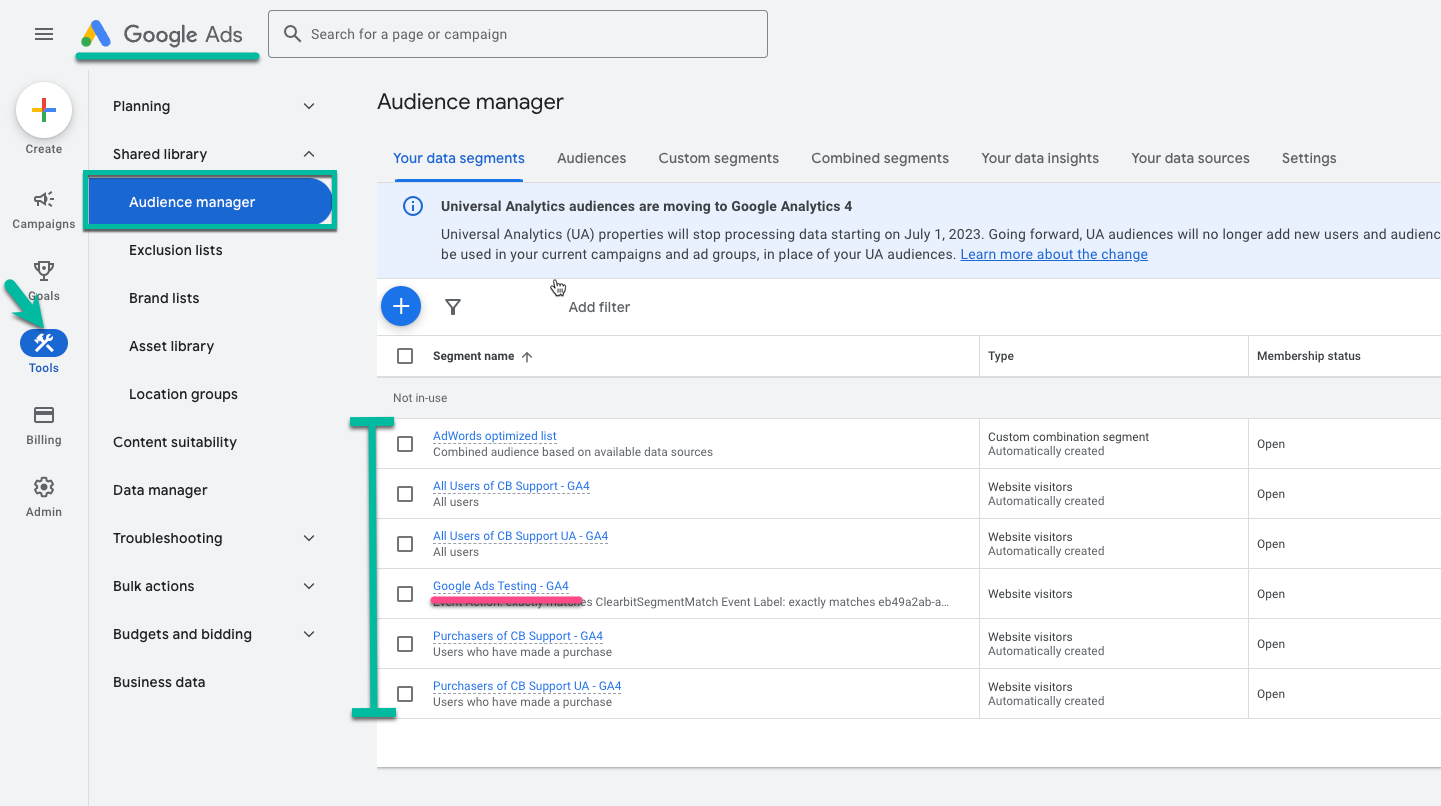Open AdWords optimized list segment
This screenshot has height=806, width=1441.
pos(495,436)
